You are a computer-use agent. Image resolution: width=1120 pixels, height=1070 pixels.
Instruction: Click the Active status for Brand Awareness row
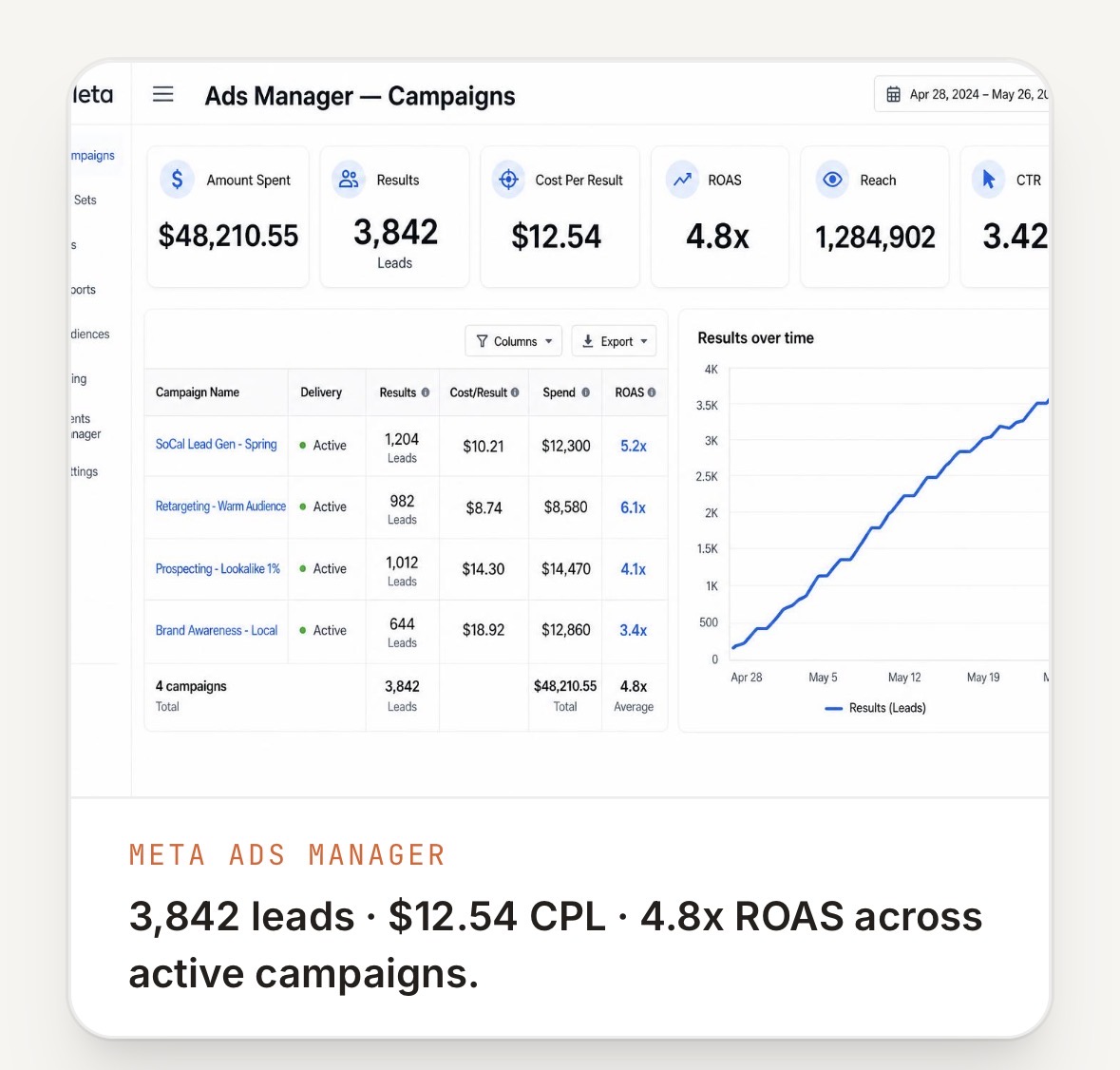323,630
